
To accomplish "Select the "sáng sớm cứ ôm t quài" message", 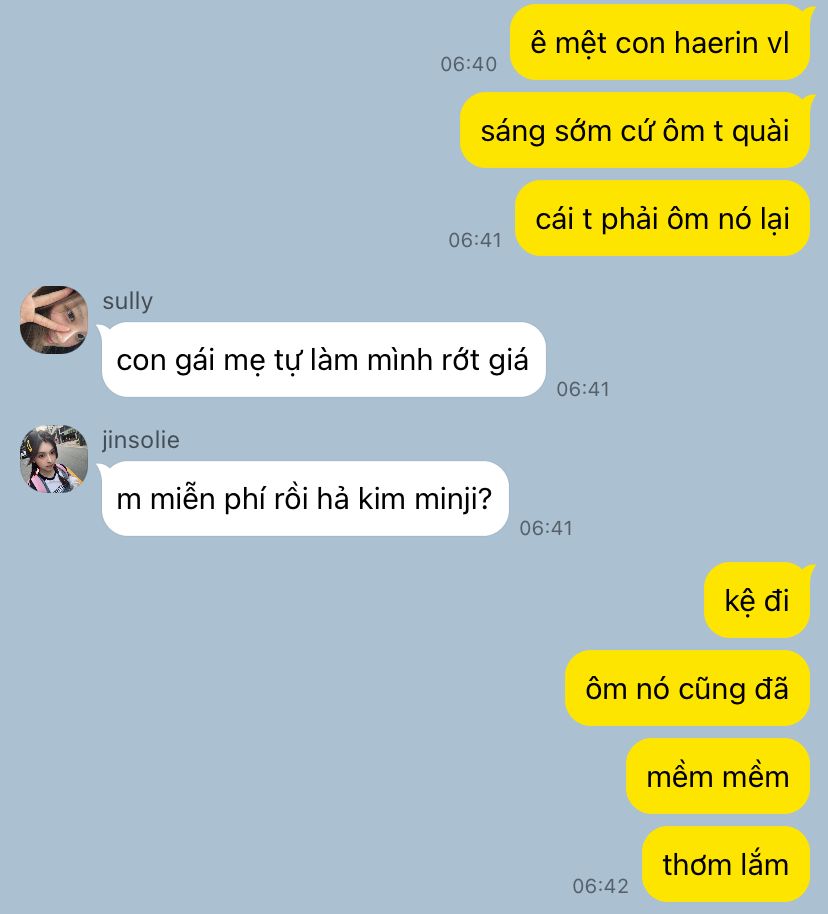I will point(635,131).
